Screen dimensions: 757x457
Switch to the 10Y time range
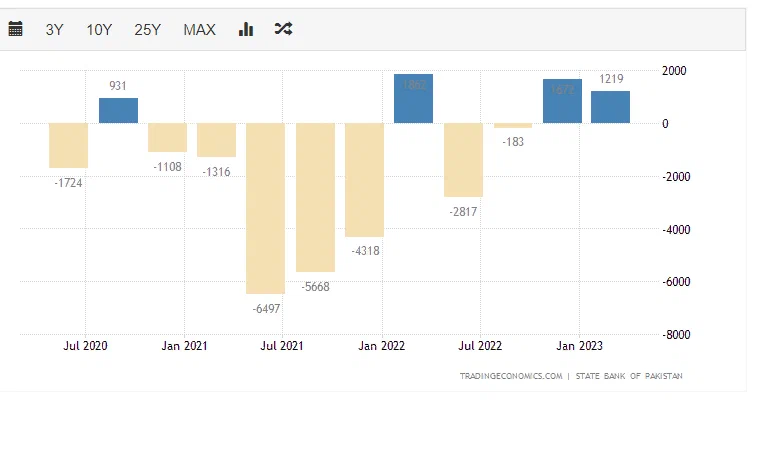click(x=99, y=30)
